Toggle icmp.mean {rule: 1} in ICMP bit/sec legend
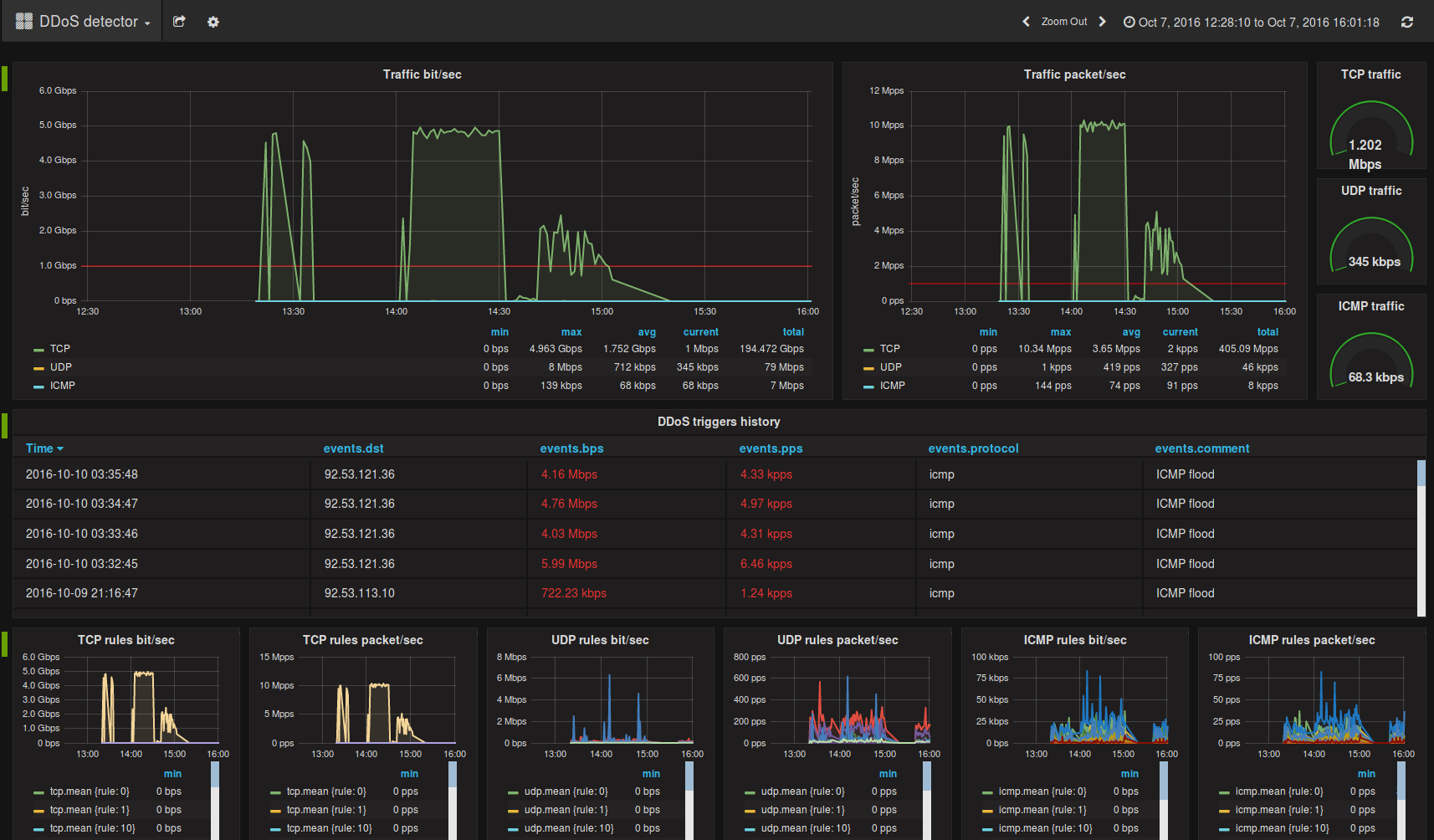Image resolution: width=1434 pixels, height=840 pixels. coord(1042,810)
